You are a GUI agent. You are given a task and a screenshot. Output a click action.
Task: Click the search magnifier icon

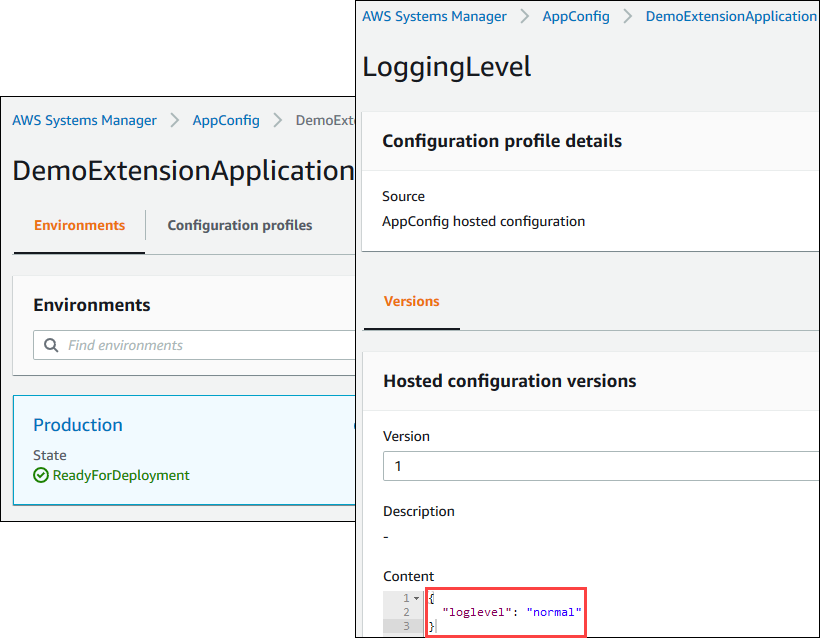click(51, 345)
